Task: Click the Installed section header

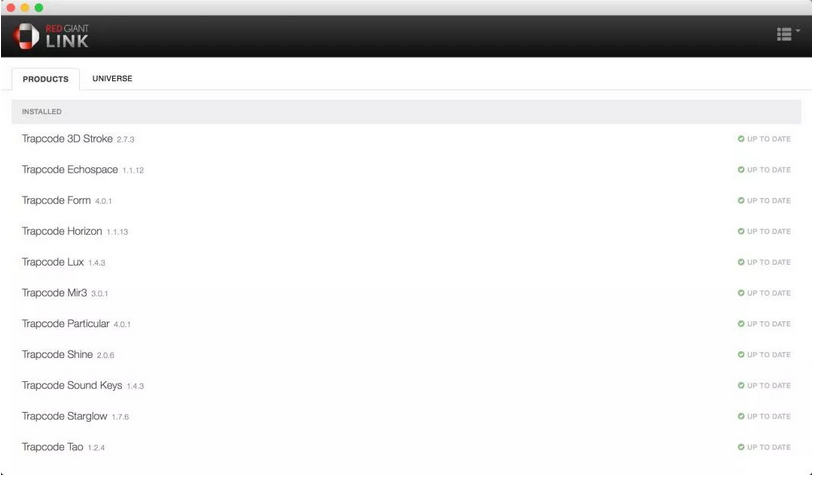Action: click(x=406, y=112)
